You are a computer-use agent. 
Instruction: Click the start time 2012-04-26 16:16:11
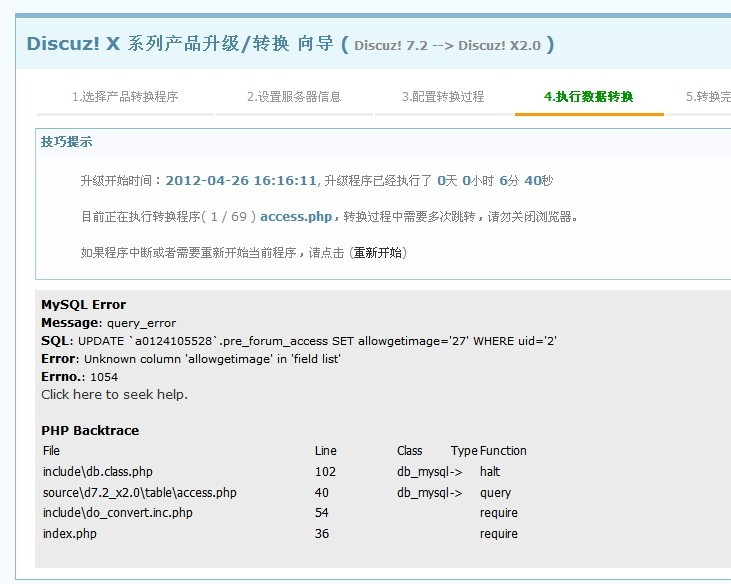241,180
